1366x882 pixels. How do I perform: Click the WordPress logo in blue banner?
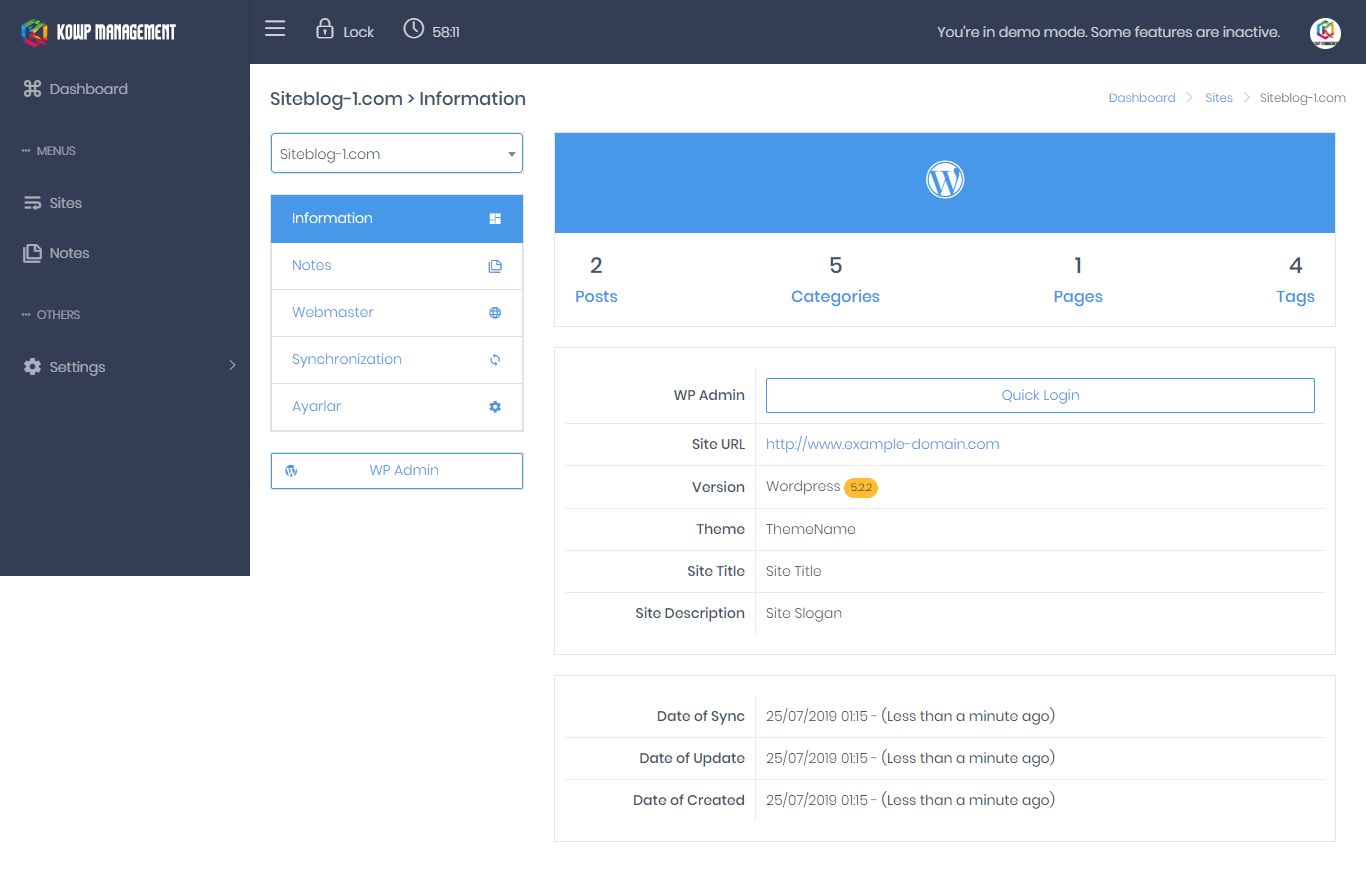(944, 181)
